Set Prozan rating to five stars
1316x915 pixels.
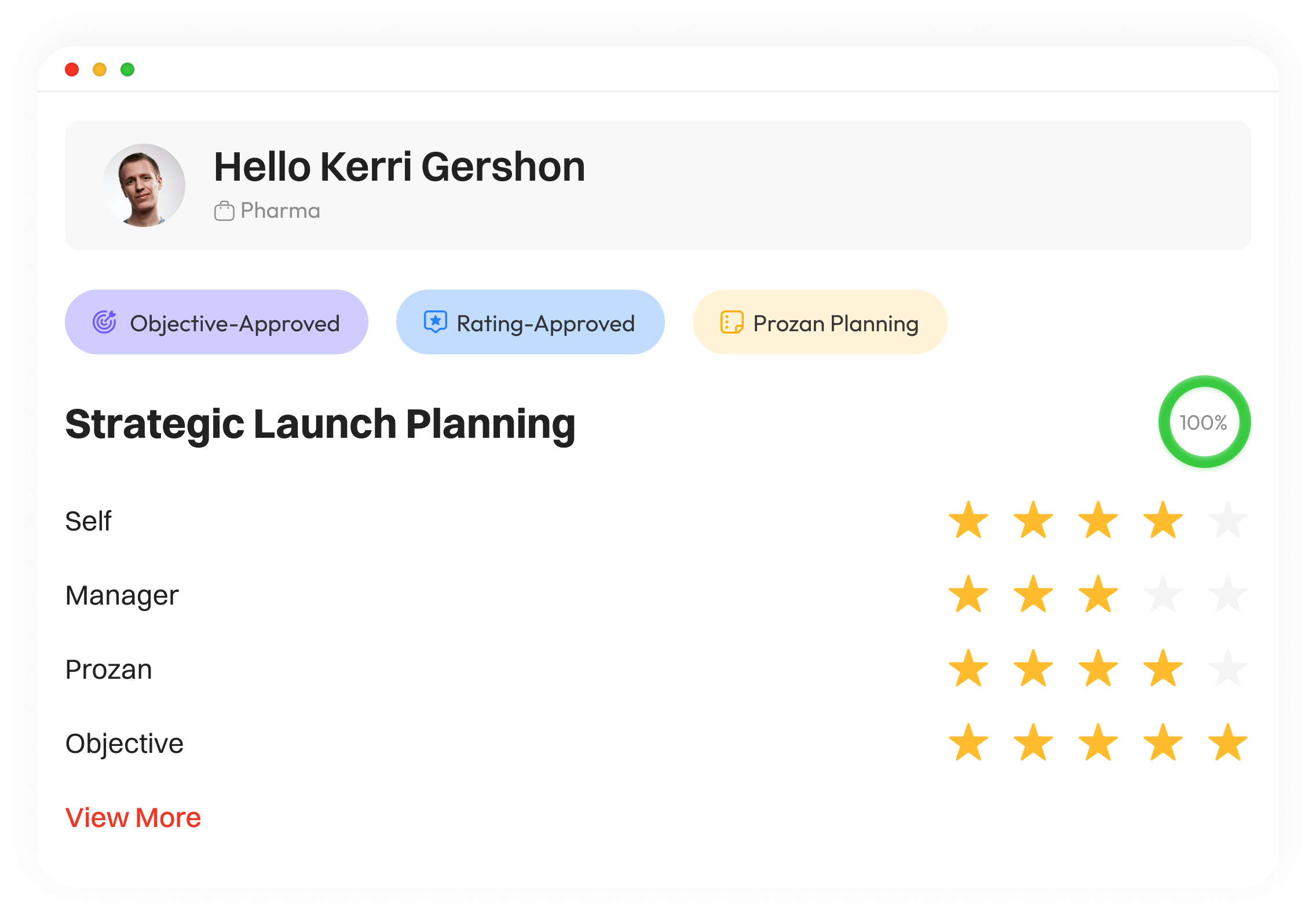pyautogui.click(x=1227, y=669)
